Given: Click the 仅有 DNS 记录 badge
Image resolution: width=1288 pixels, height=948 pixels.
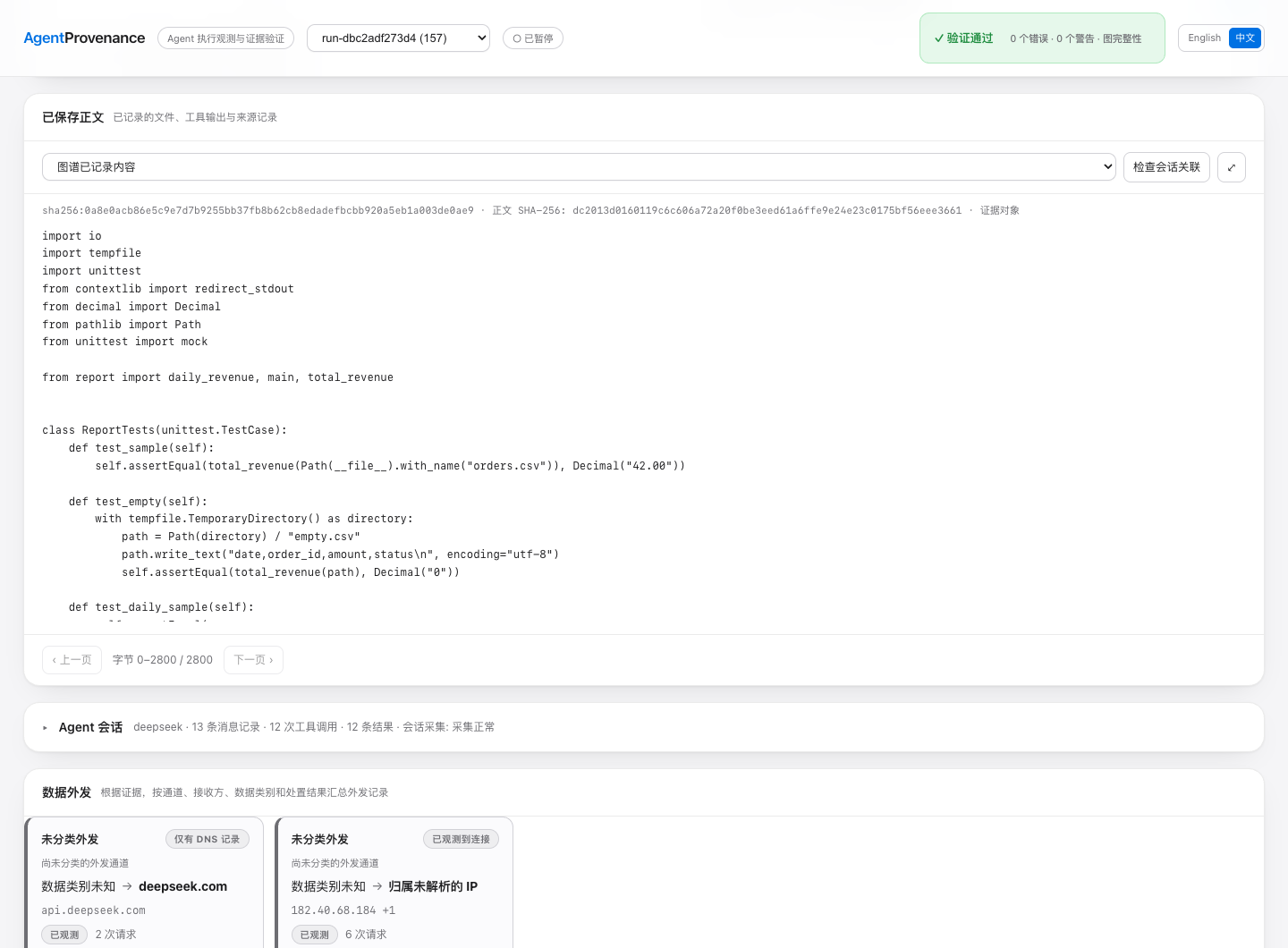Looking at the screenshot, I should pyautogui.click(x=208, y=839).
